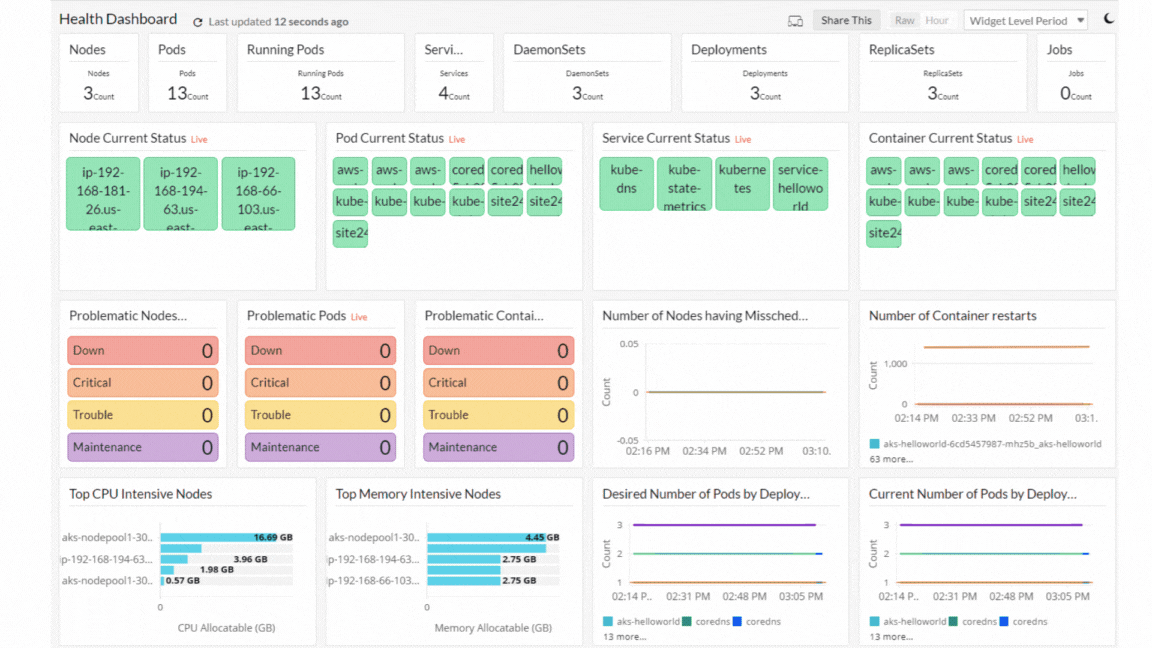The image size is (1152, 648).
Task: Switch data granularity to Raw
Action: point(904,21)
